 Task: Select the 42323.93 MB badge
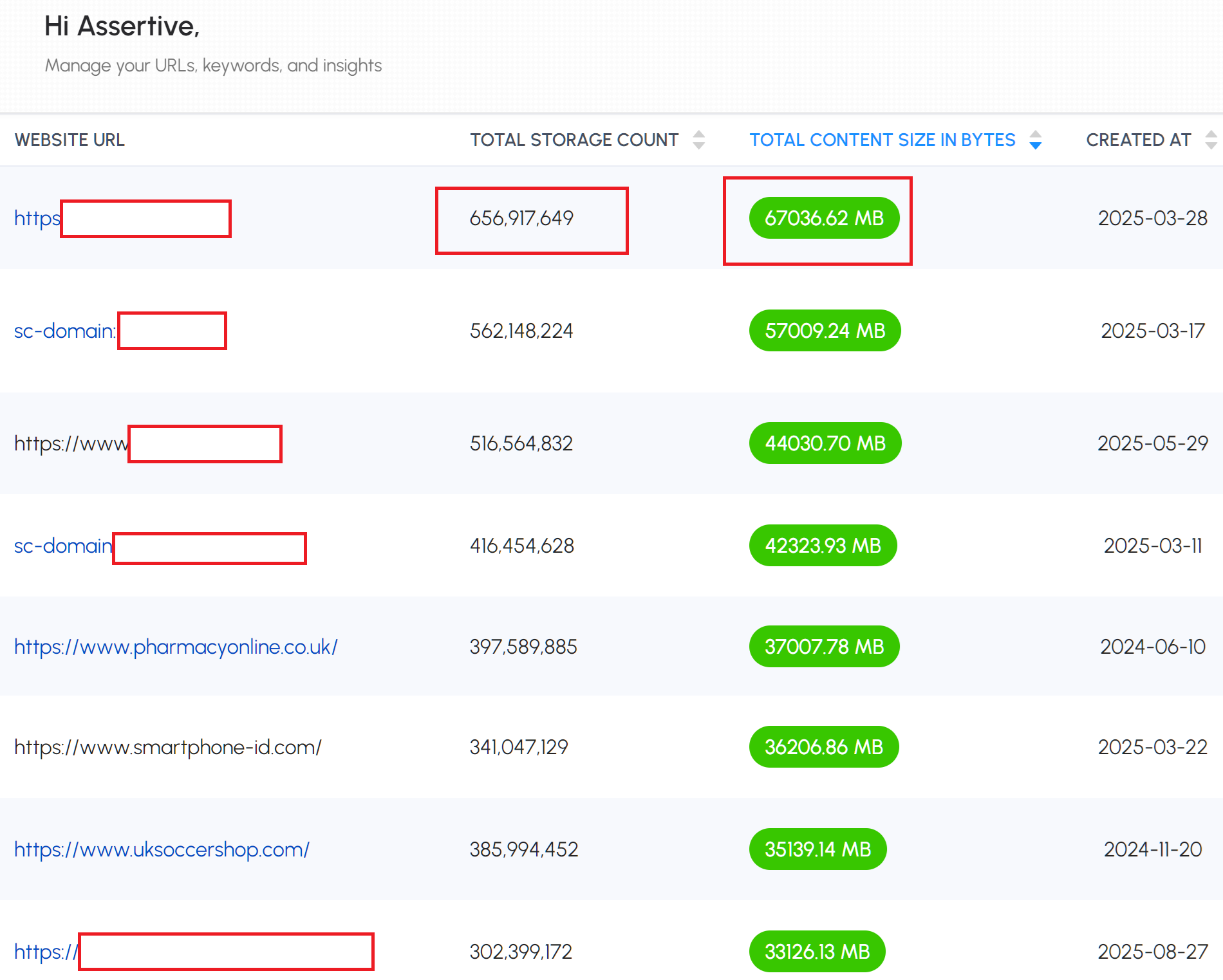tap(823, 546)
